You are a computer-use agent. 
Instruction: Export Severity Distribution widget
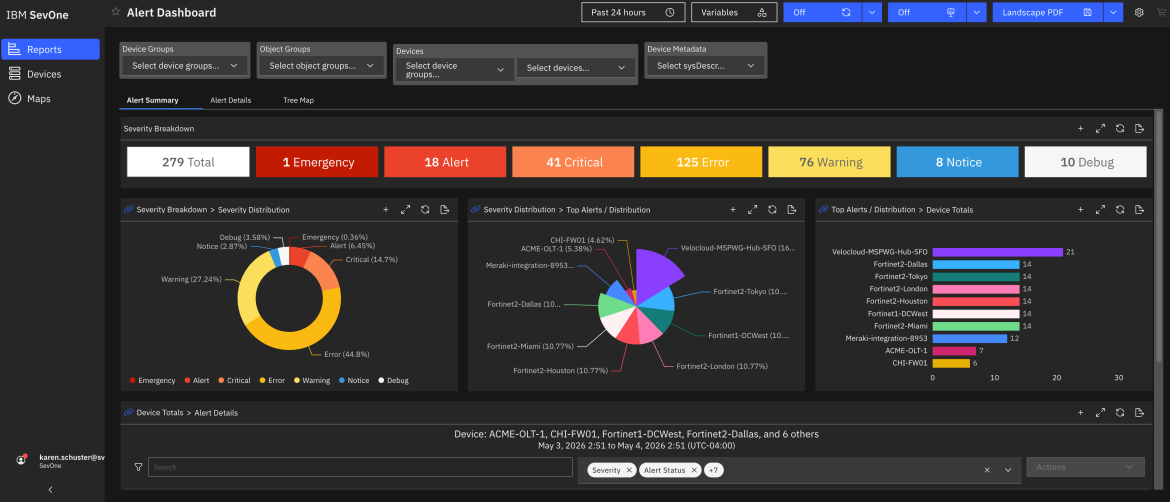pyautogui.click(x=444, y=210)
